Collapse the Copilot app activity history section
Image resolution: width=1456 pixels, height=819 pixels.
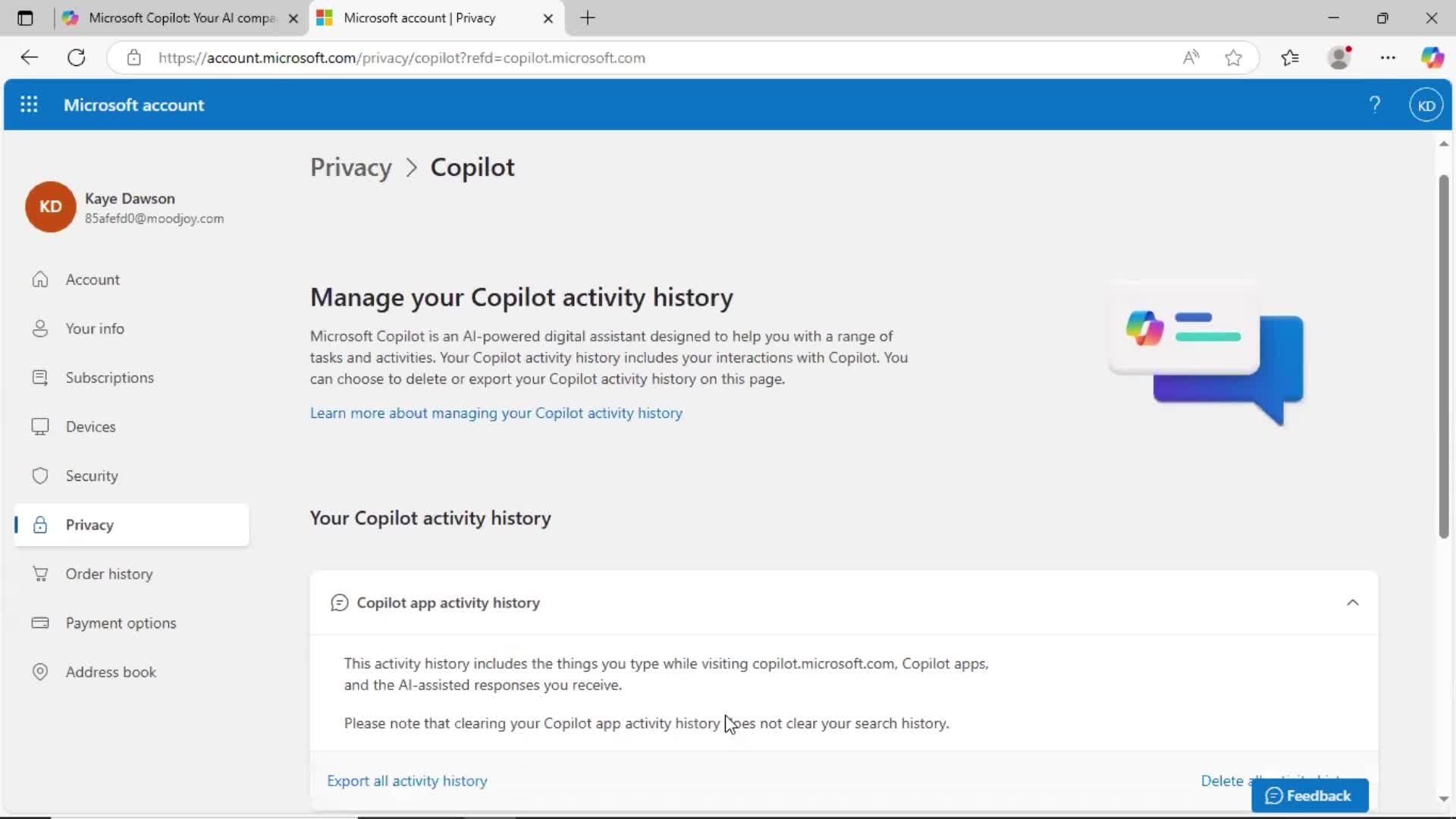point(1352,603)
